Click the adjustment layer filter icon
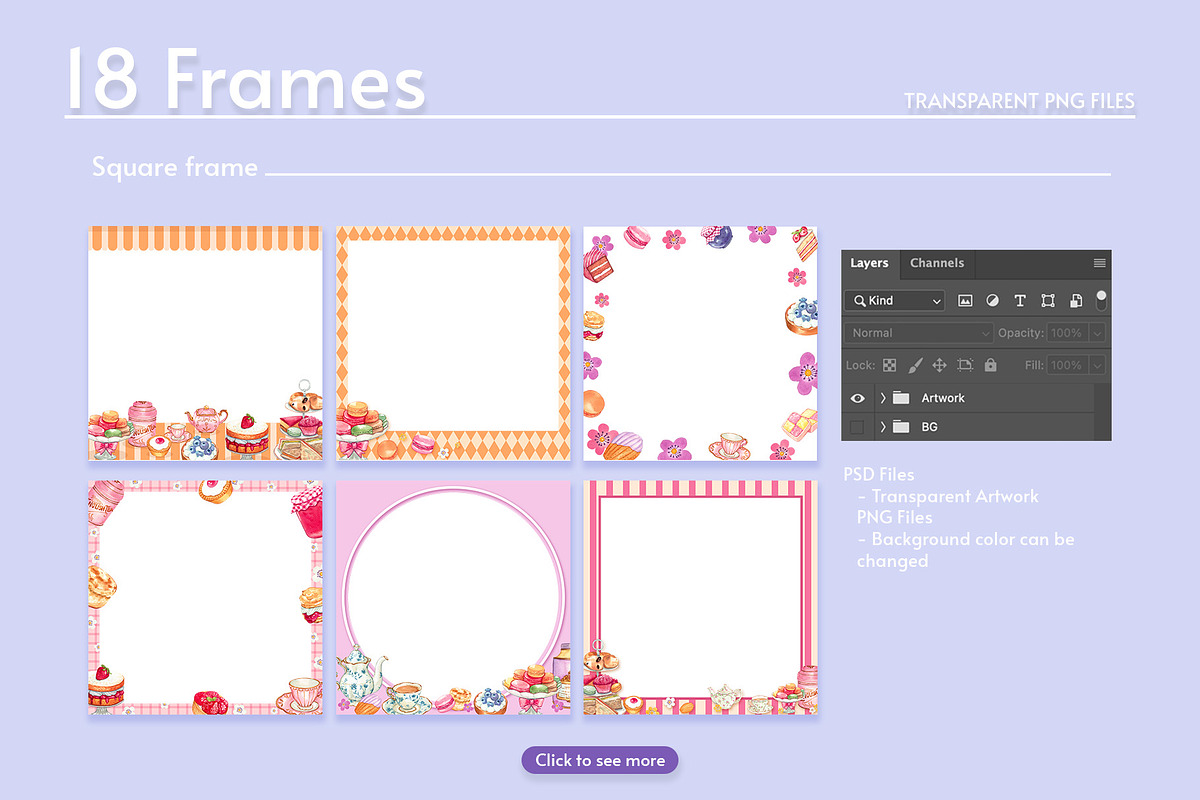This screenshot has width=1200, height=800. tap(992, 300)
